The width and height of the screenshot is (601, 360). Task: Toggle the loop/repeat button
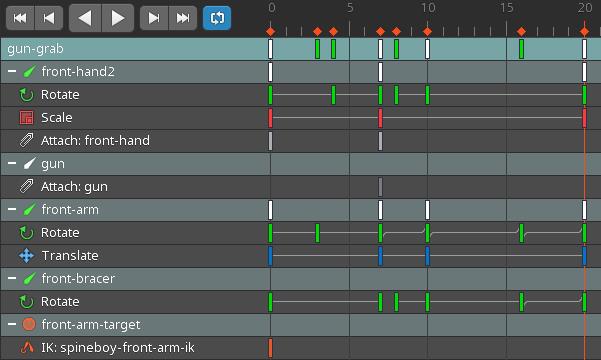217,18
